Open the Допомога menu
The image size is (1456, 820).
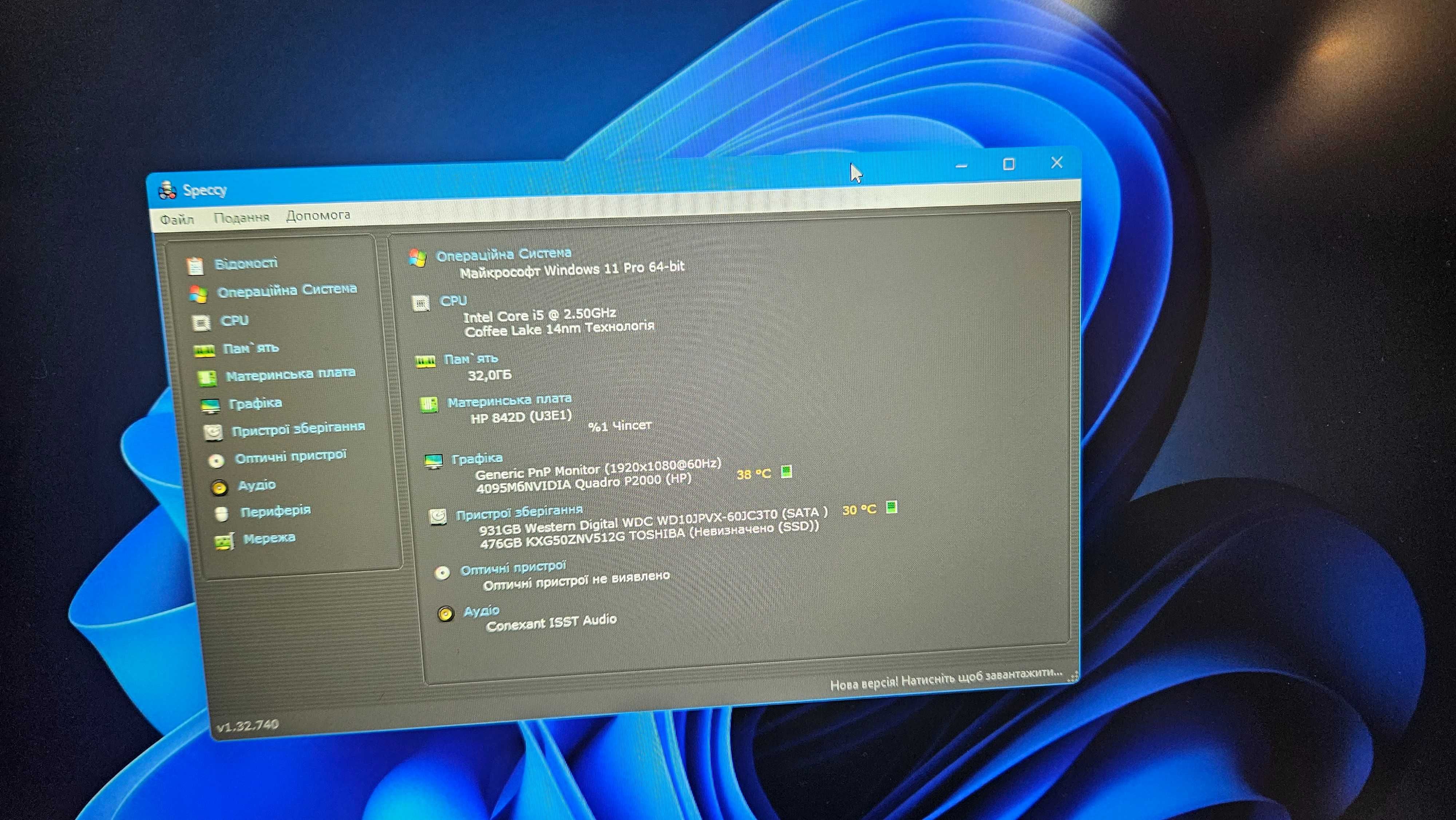318,216
